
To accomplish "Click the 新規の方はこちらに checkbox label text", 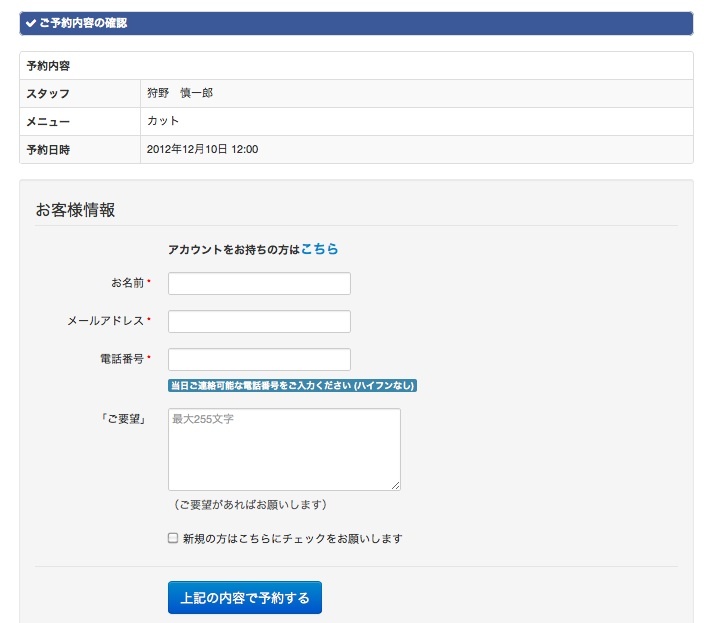I will click(292, 539).
